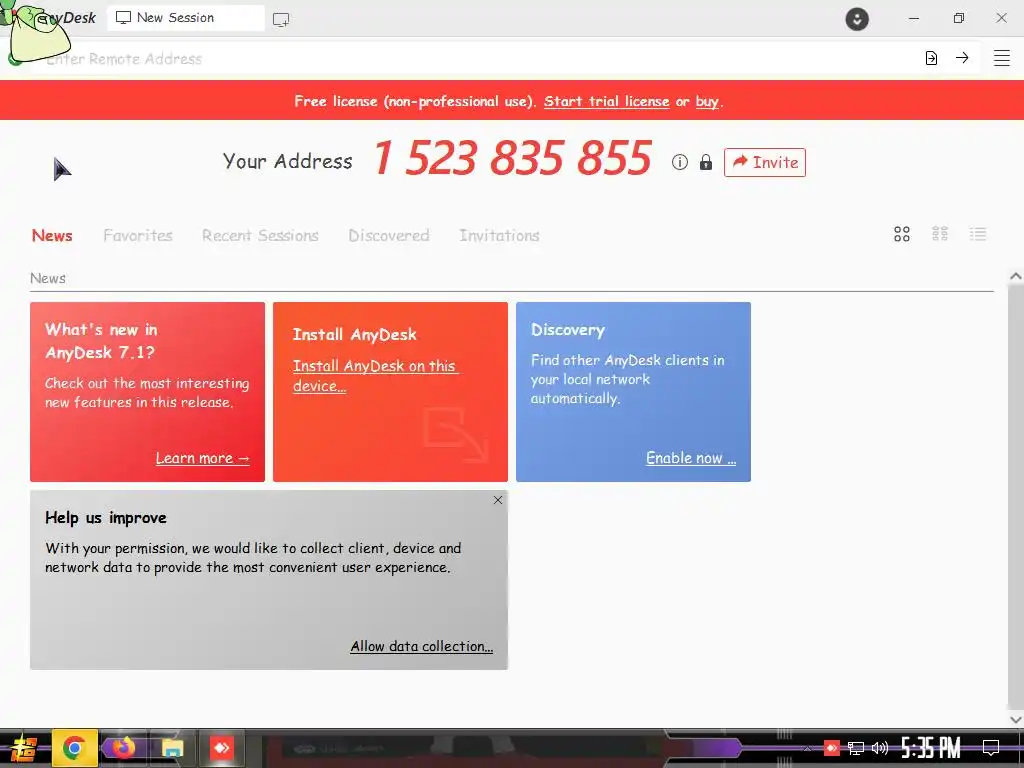Follow the buy link in red banner
This screenshot has height=768, width=1024.
coord(707,102)
